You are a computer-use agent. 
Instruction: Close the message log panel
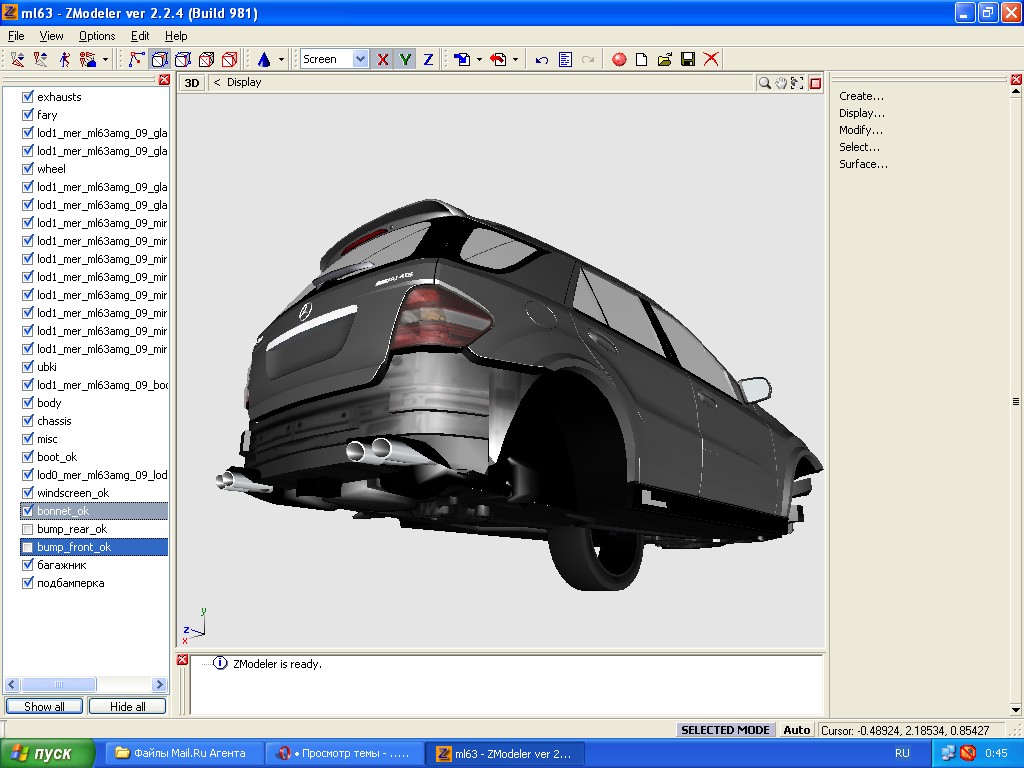pyautogui.click(x=182, y=660)
